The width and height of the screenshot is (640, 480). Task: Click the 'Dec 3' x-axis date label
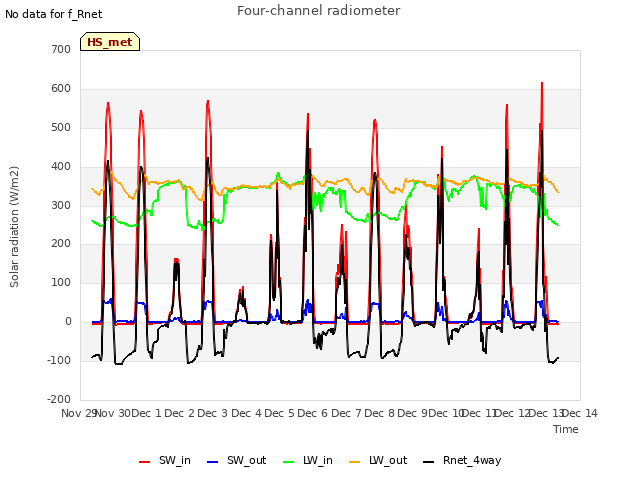(213, 413)
